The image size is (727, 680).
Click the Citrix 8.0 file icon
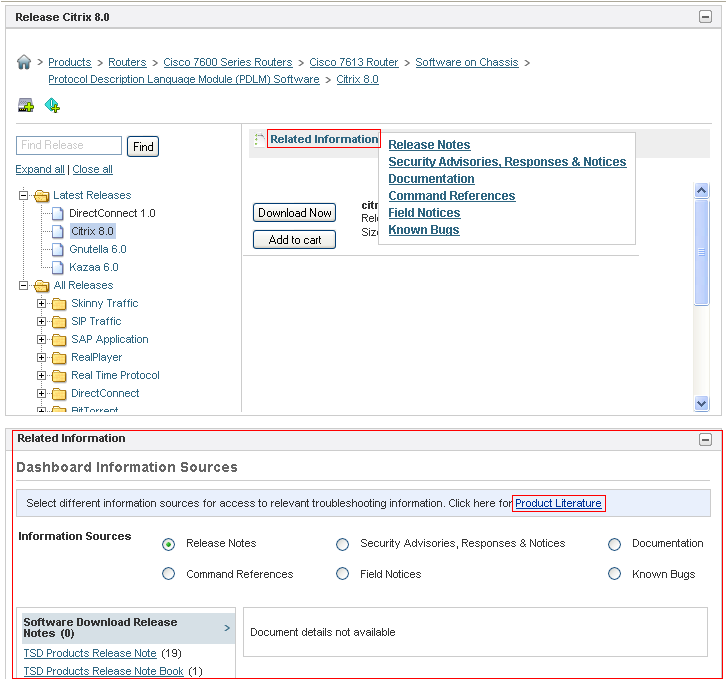click(57, 231)
